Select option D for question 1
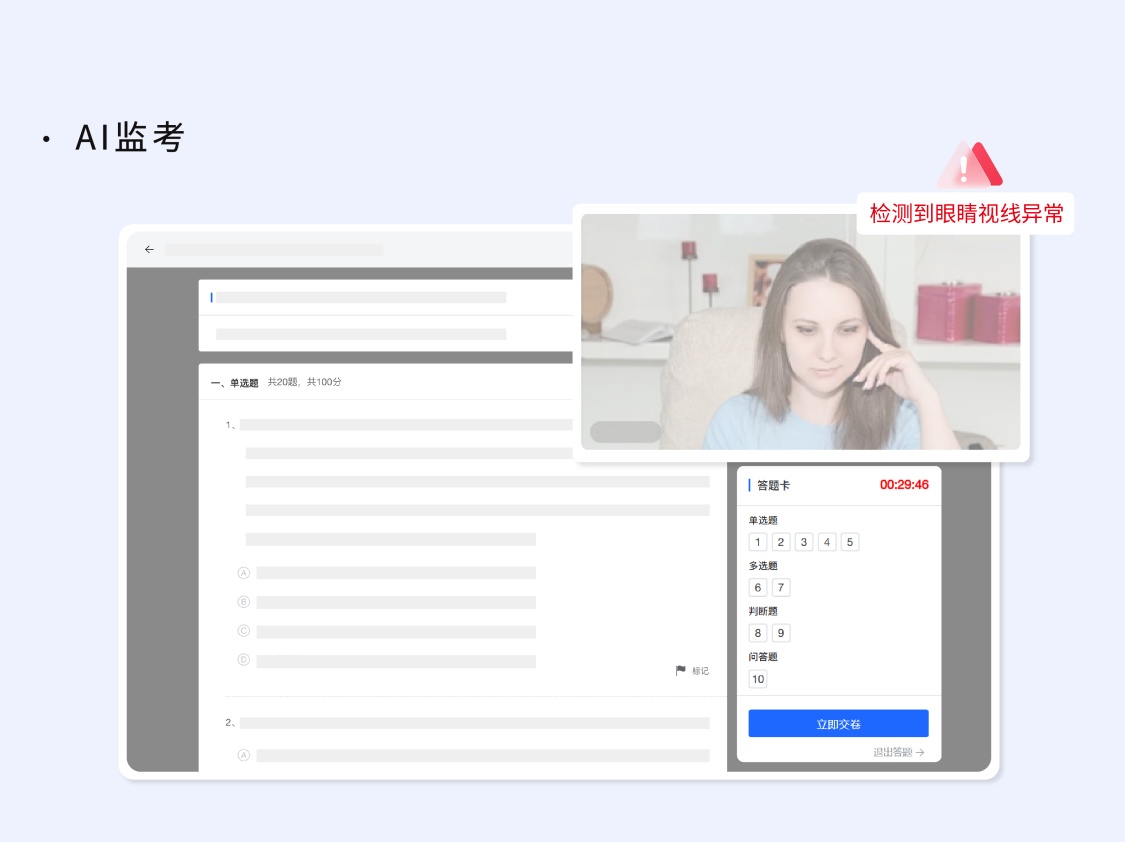Image resolution: width=1125 pixels, height=842 pixels. tap(243, 660)
